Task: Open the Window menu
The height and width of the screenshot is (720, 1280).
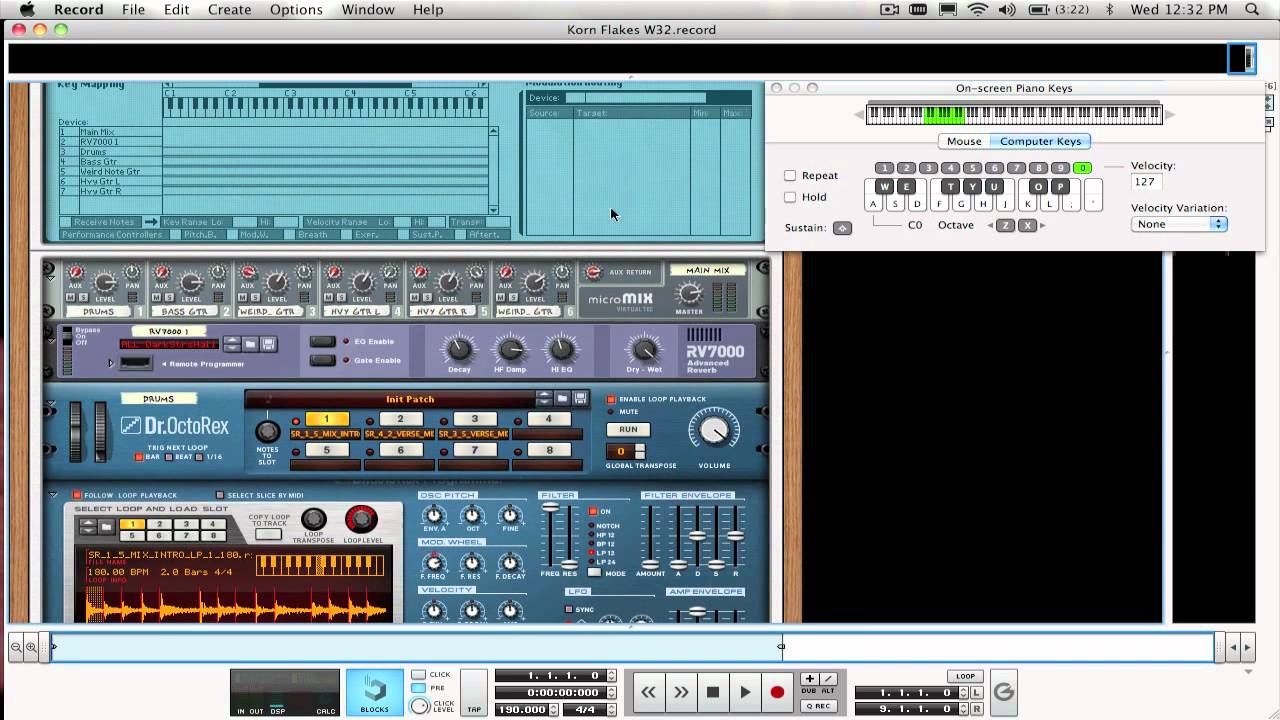Action: (x=368, y=10)
